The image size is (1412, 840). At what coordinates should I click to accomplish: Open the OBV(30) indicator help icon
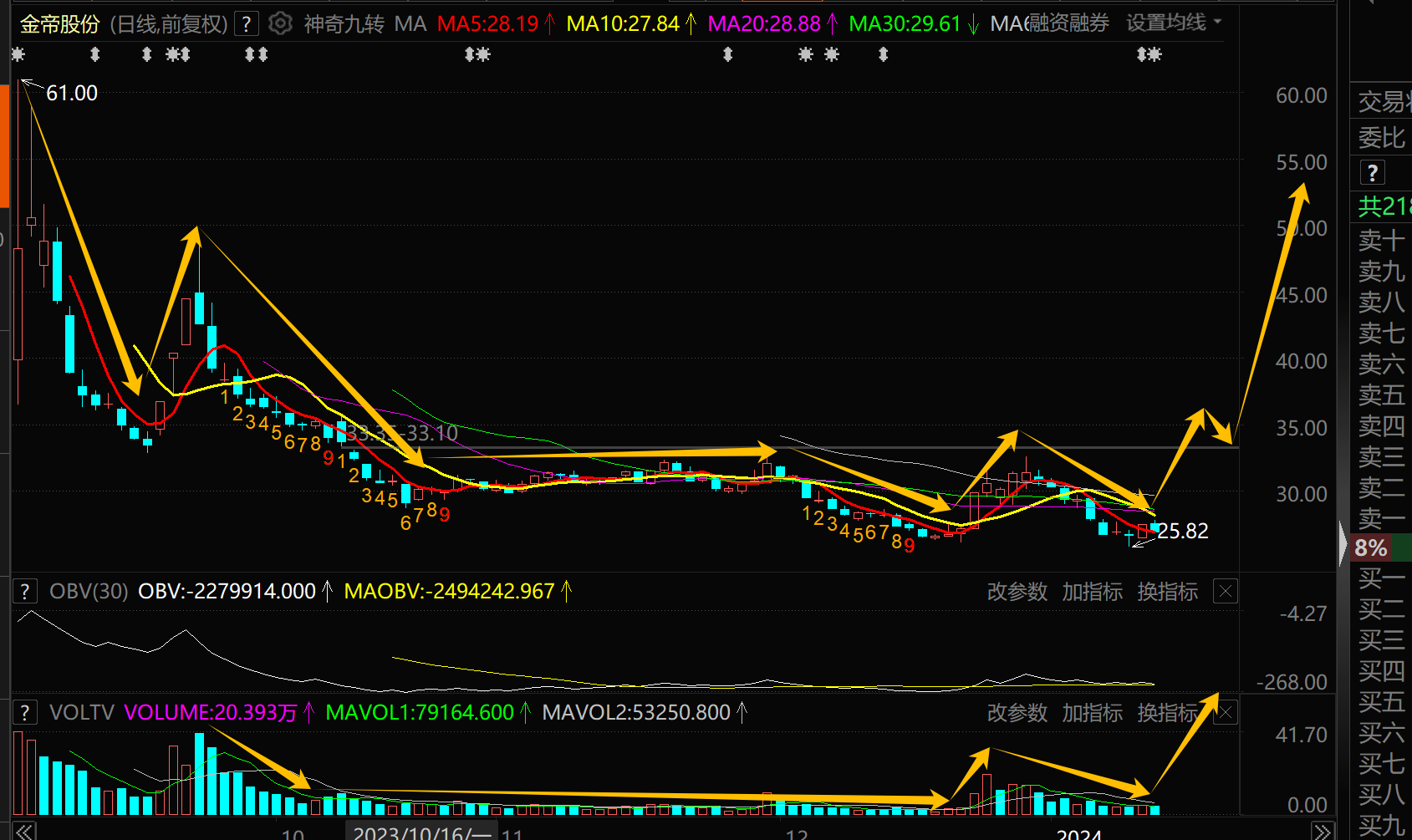click(x=25, y=592)
